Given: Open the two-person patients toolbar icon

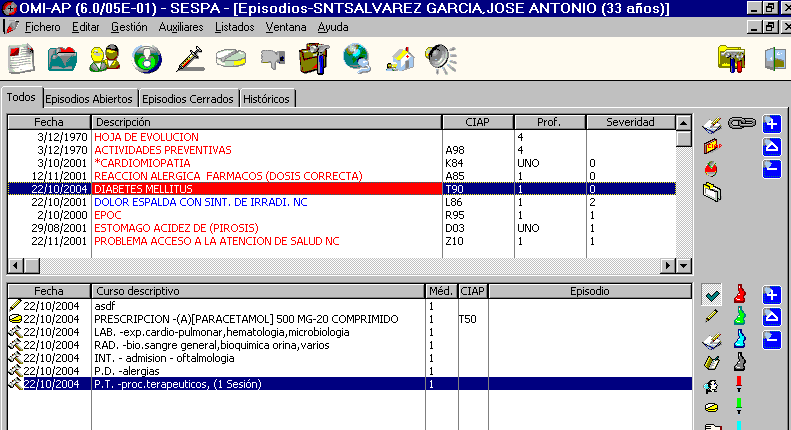Looking at the screenshot, I should coord(104,59).
